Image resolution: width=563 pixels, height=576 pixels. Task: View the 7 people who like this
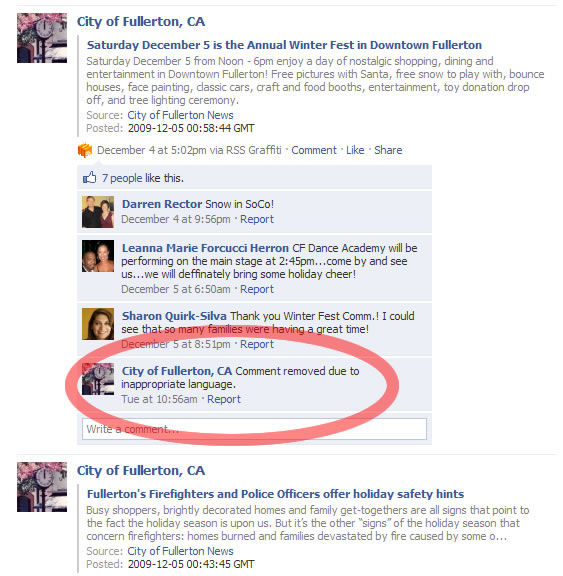pyautogui.click(x=122, y=178)
